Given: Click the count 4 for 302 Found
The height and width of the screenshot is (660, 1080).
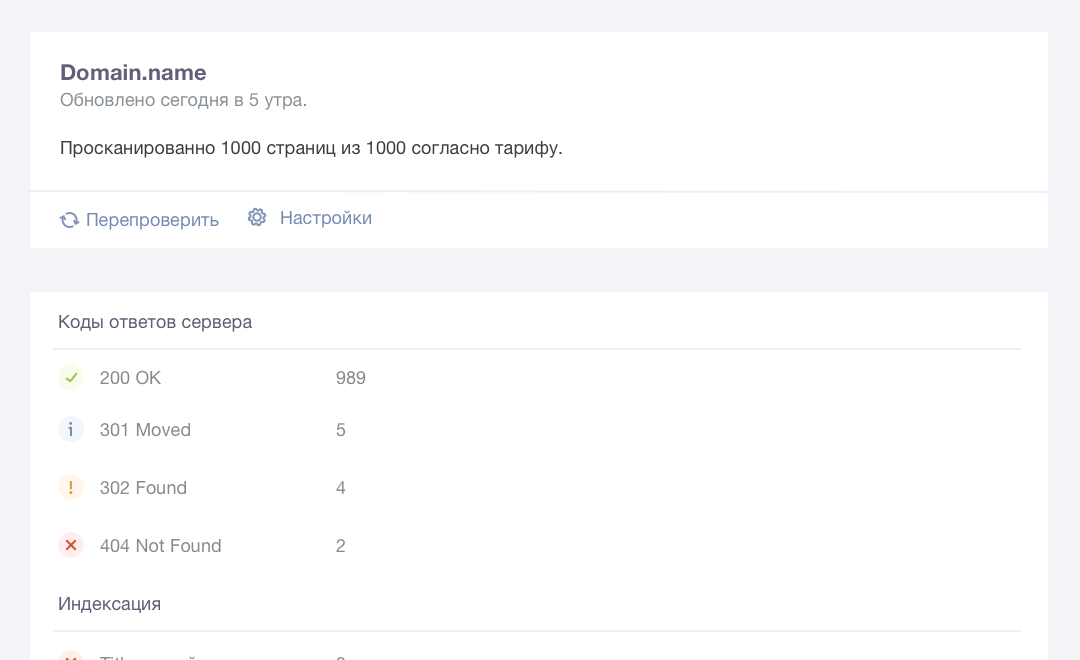Looking at the screenshot, I should point(341,488).
